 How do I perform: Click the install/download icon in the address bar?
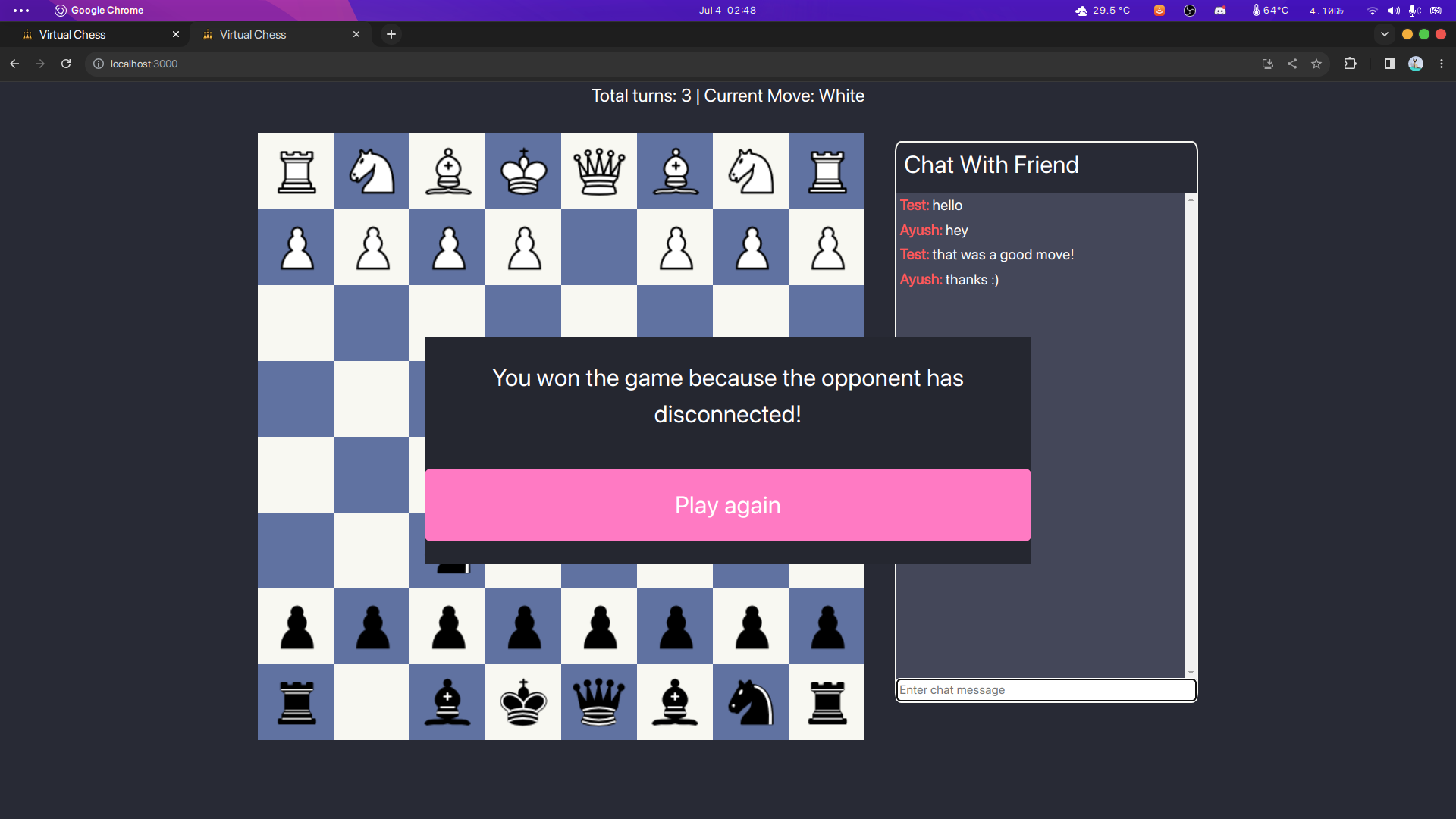(x=1266, y=64)
